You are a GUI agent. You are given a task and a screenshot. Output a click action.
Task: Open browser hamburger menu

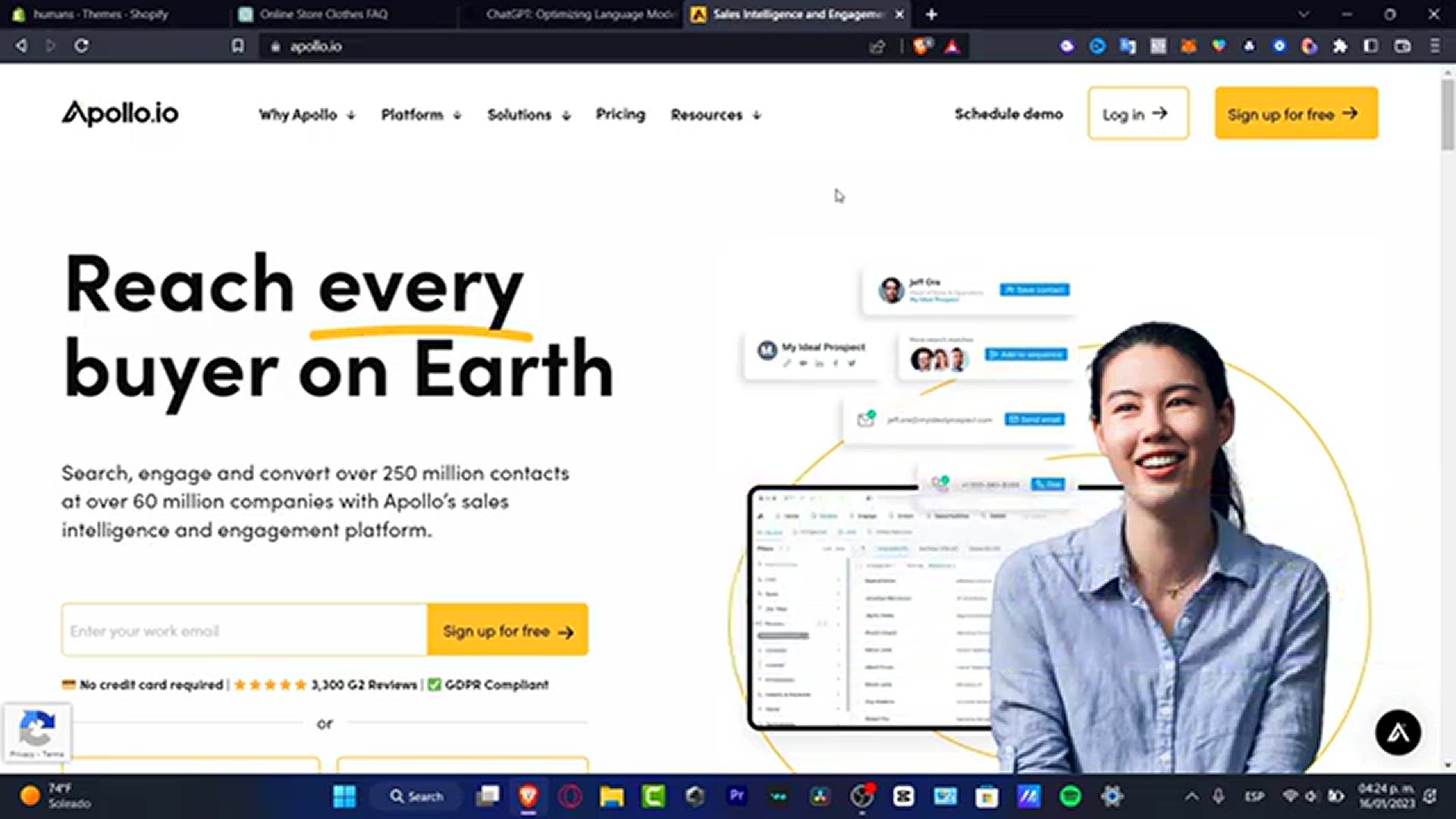[1435, 46]
